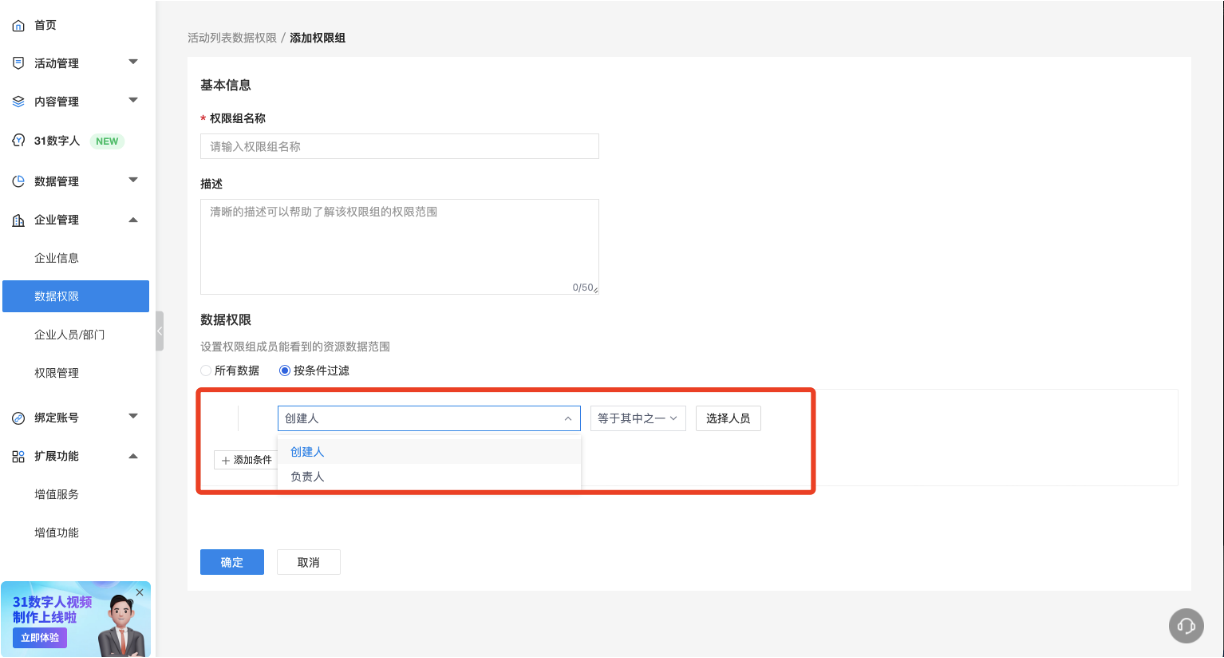Viewport: 1224px width, 658px height.
Task: Focus the 描述 text area
Action: click(x=399, y=247)
